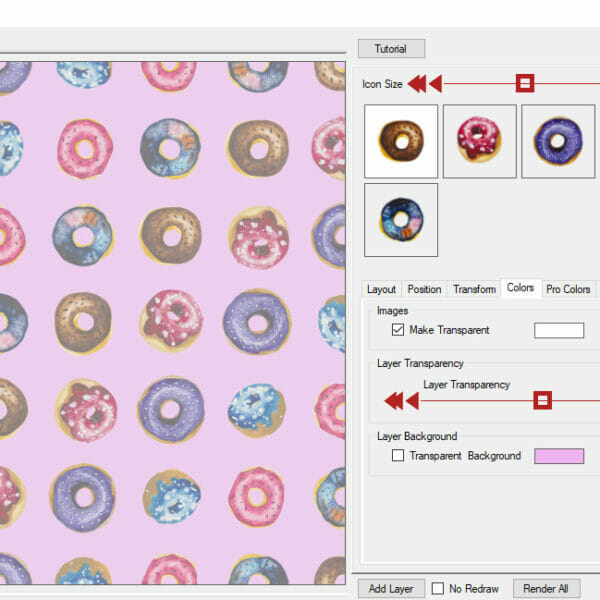Image resolution: width=600 pixels, height=600 pixels.
Task: Click the Icon Size double-left arrow
Action: [x=417, y=83]
